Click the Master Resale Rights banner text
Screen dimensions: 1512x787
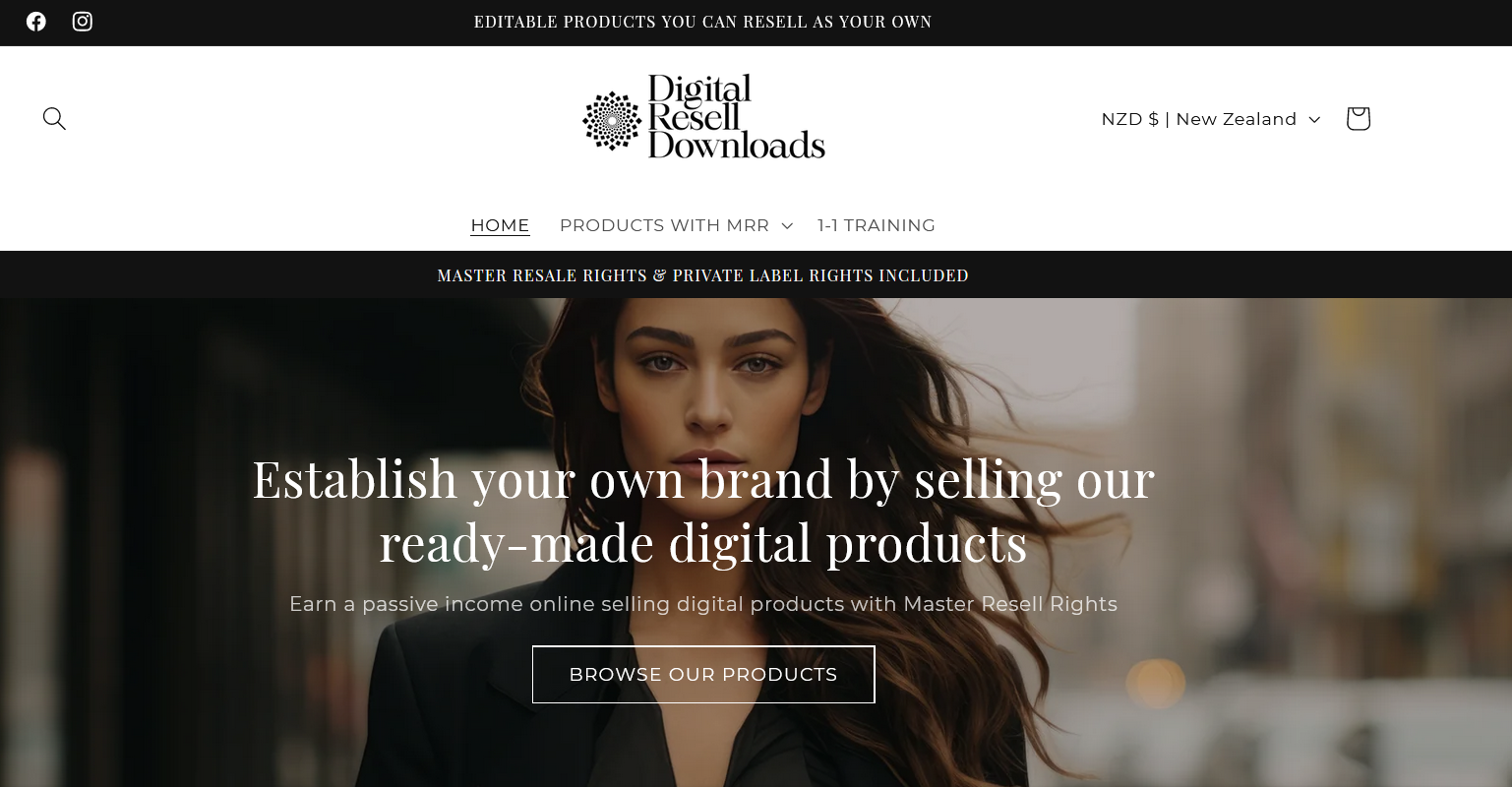(702, 275)
